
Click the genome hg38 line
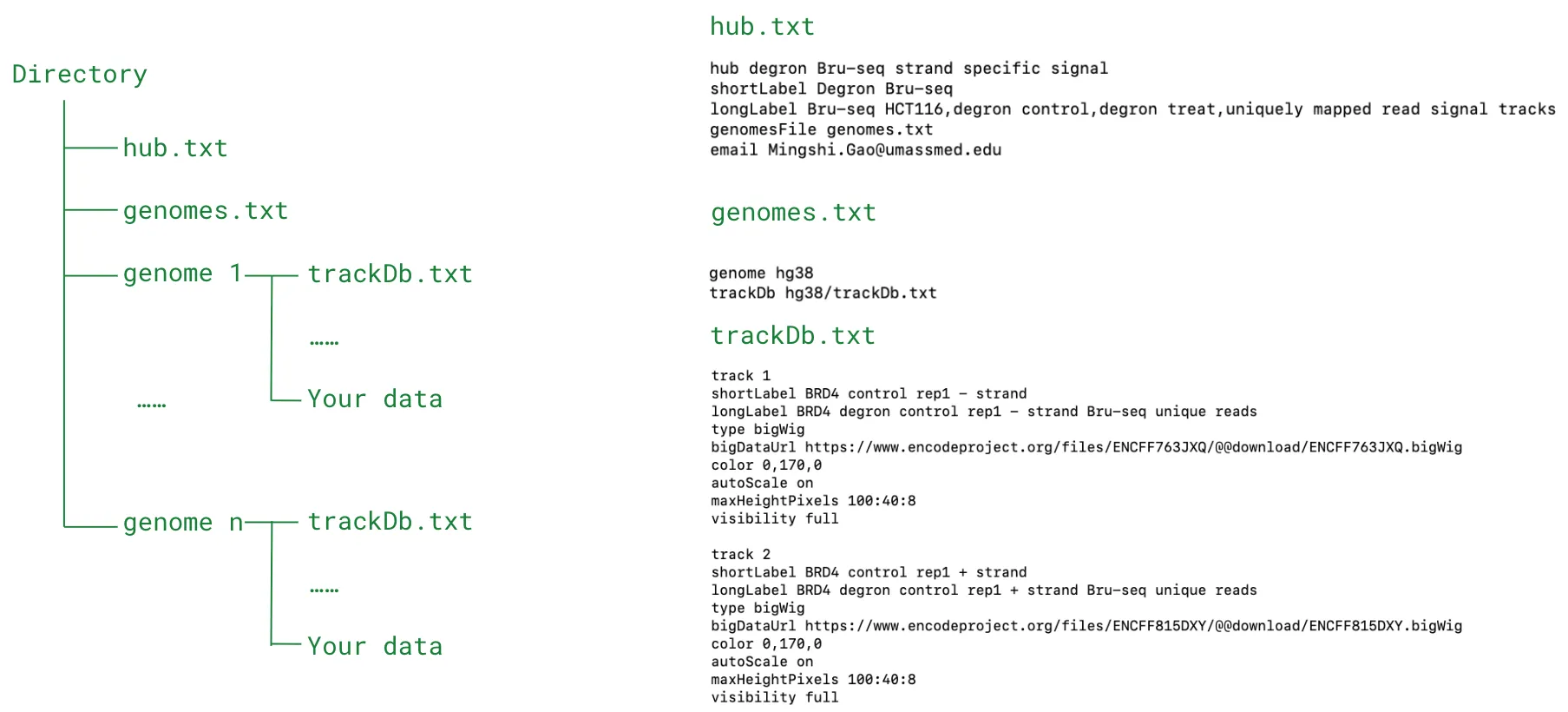761,274
